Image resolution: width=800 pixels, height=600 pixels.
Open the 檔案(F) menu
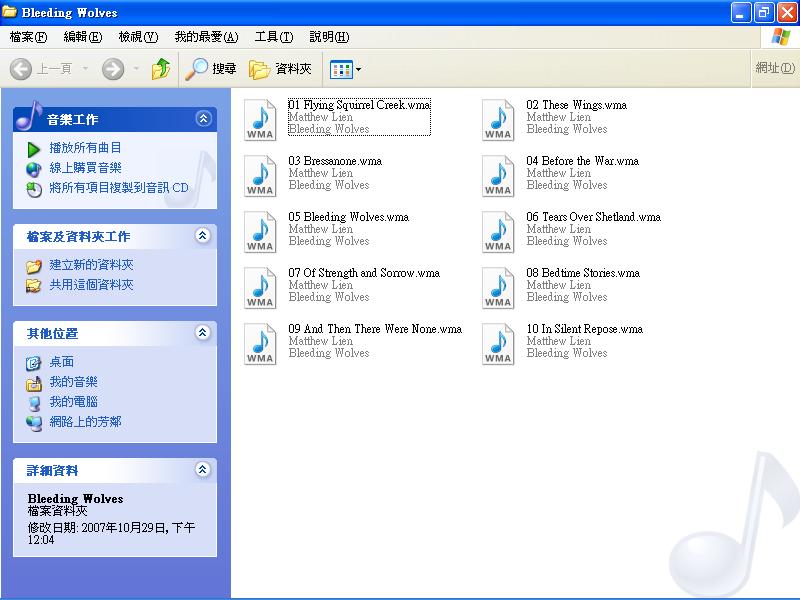pyautogui.click(x=28, y=37)
